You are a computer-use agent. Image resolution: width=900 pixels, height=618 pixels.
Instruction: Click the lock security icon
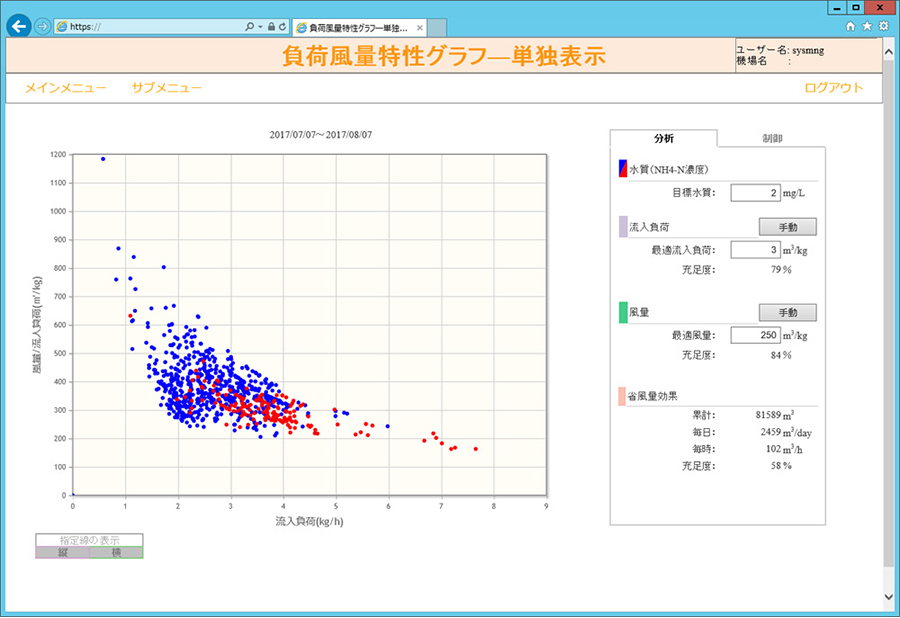[271, 26]
